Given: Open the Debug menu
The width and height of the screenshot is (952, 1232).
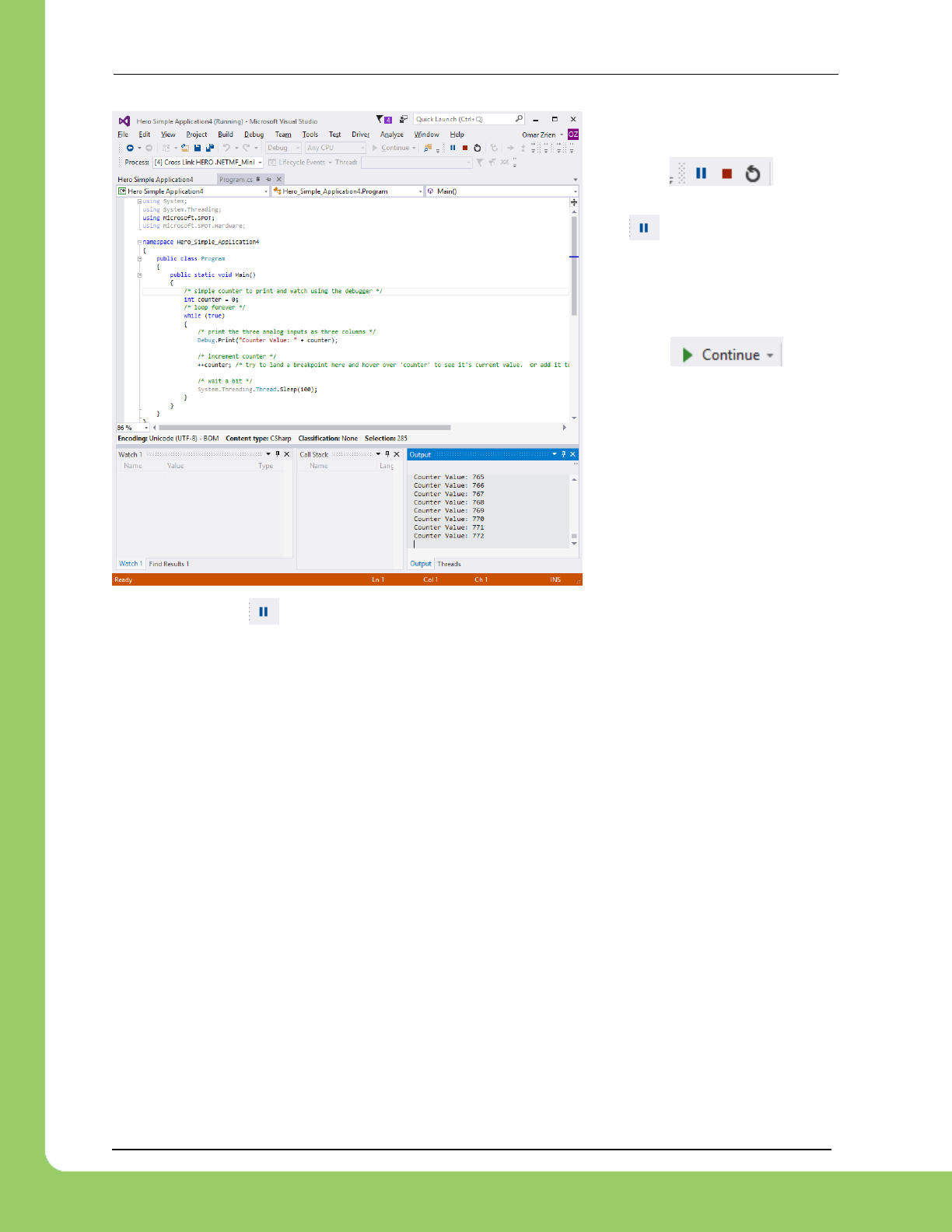Looking at the screenshot, I should point(254,135).
